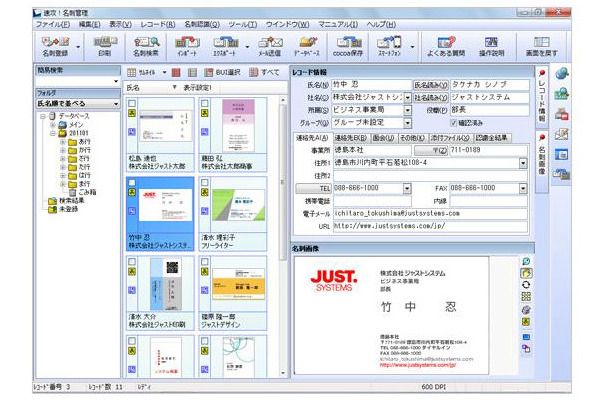Click the BUI選択 button
The width and height of the screenshot is (610, 400).
coord(223,72)
